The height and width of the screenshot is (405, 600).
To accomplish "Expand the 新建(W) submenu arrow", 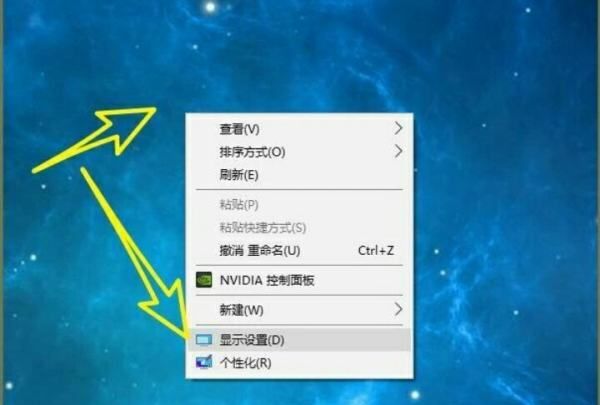I will pyautogui.click(x=398, y=309).
